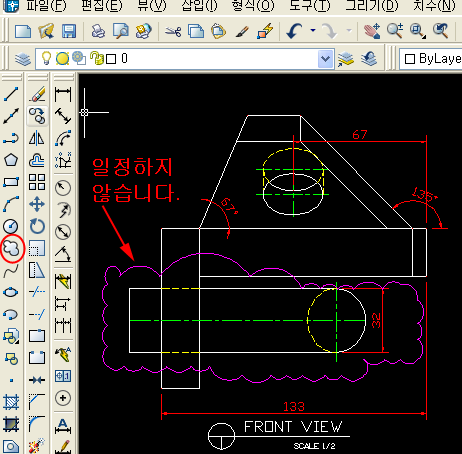Expand the layer list dropdown arrow
462x454 pixels.
[325, 59]
